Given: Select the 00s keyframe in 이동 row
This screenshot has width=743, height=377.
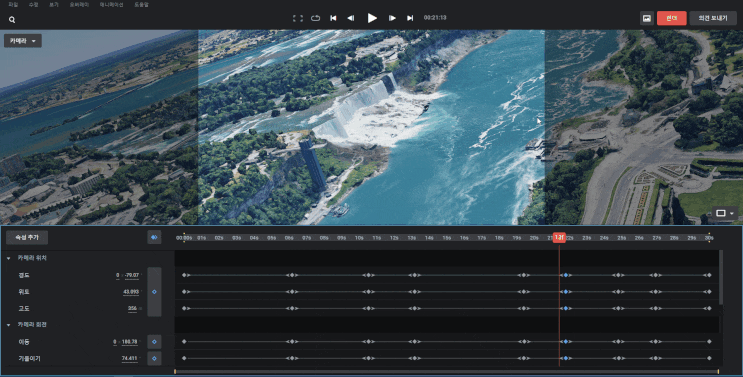Looking at the screenshot, I should pyautogui.click(x=184, y=341).
